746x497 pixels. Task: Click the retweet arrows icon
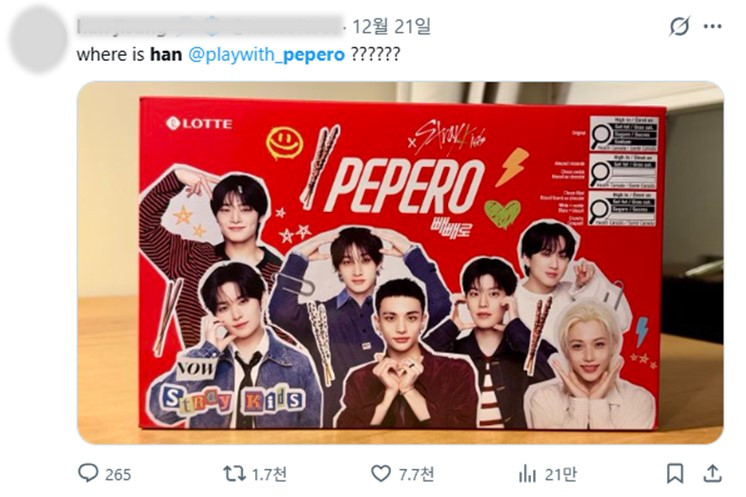(x=234, y=473)
